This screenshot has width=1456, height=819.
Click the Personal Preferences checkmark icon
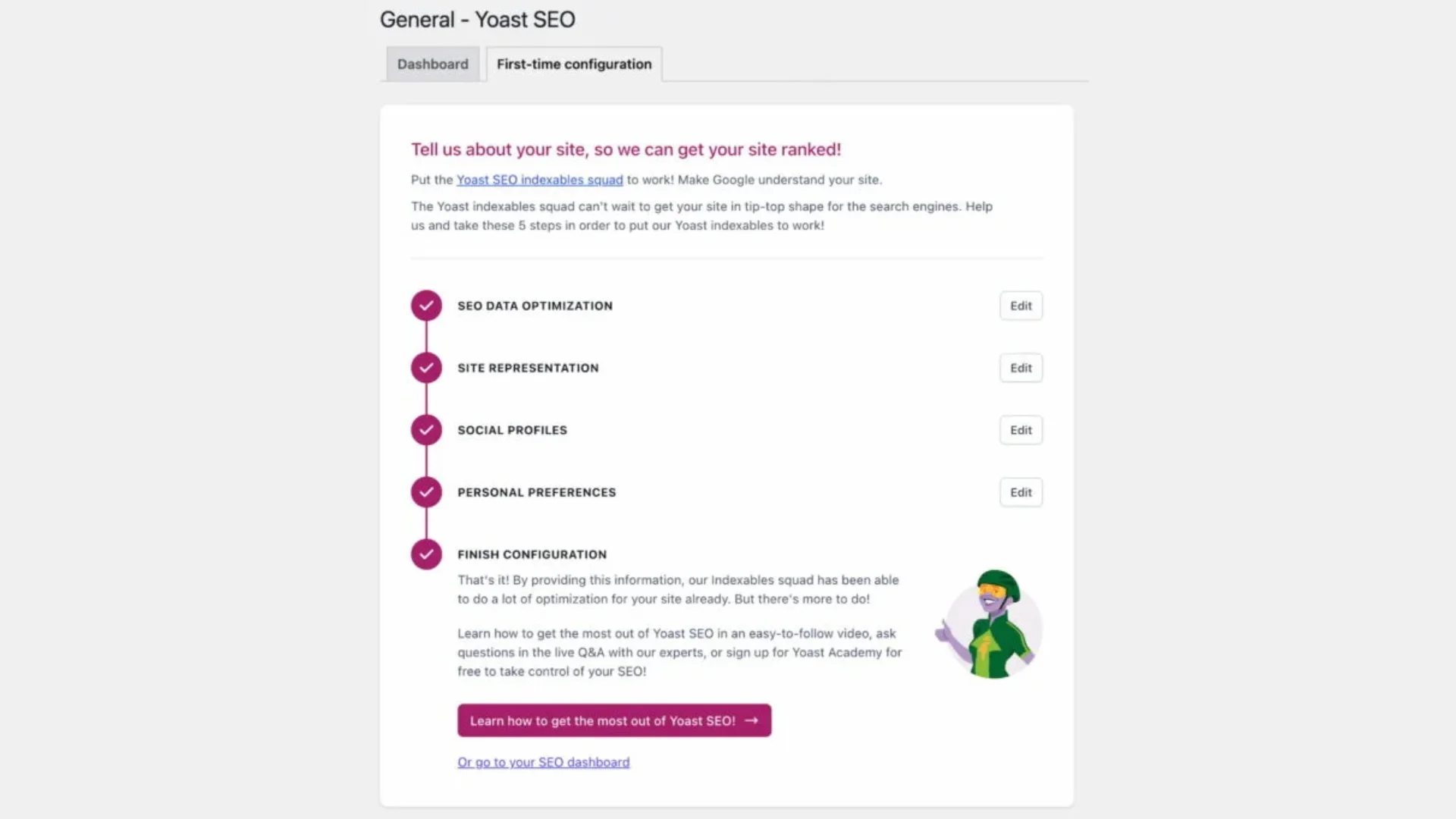pos(426,492)
